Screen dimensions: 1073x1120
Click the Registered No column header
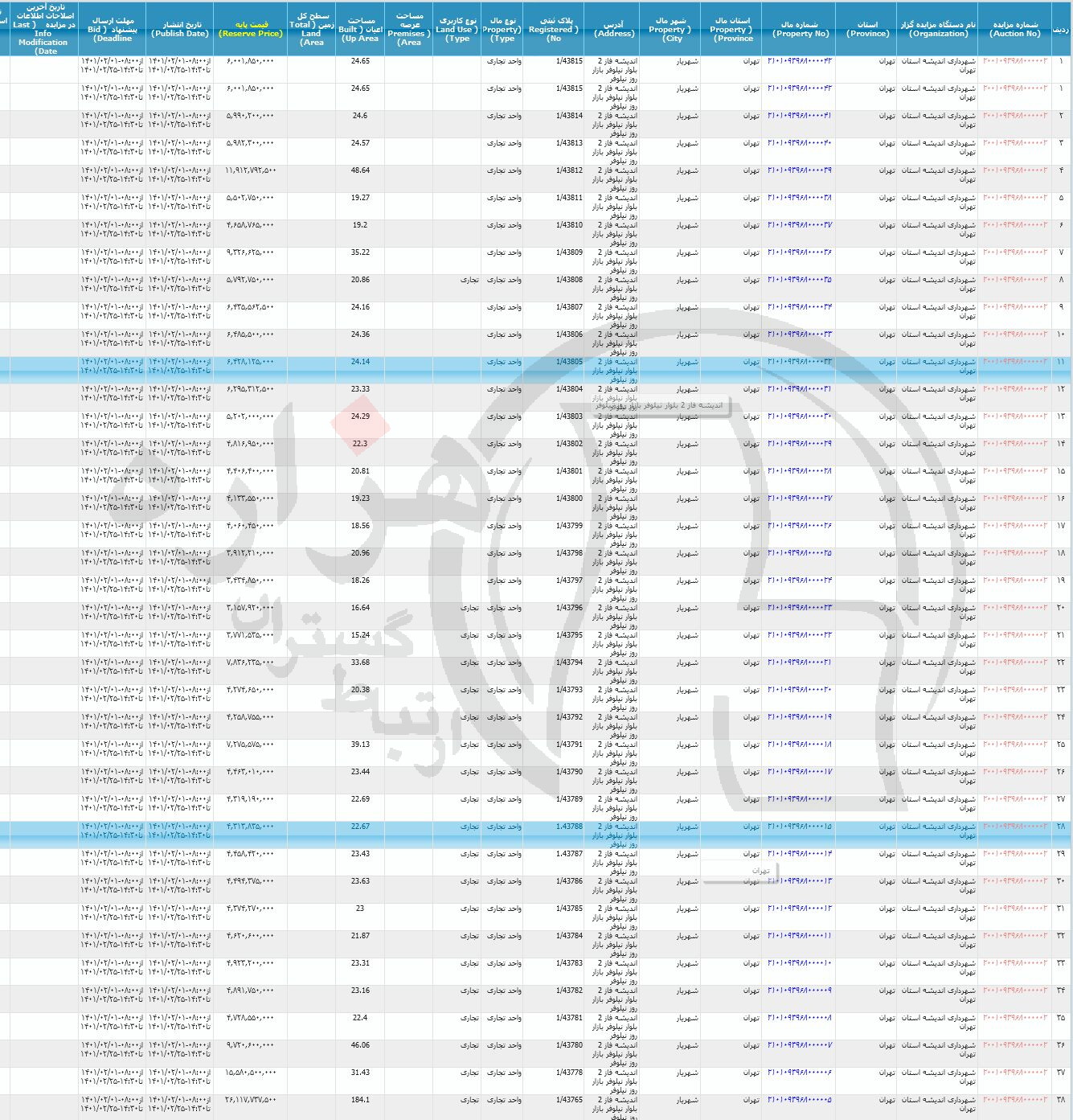(553, 29)
